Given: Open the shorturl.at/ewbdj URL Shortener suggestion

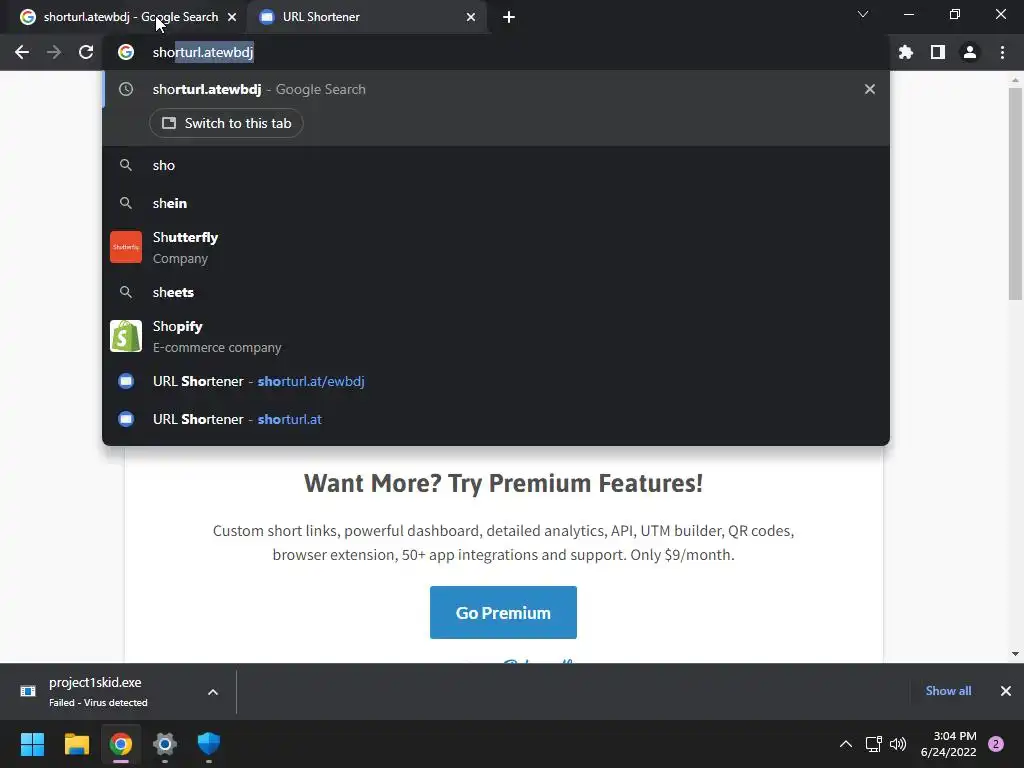Looking at the screenshot, I should (496, 381).
